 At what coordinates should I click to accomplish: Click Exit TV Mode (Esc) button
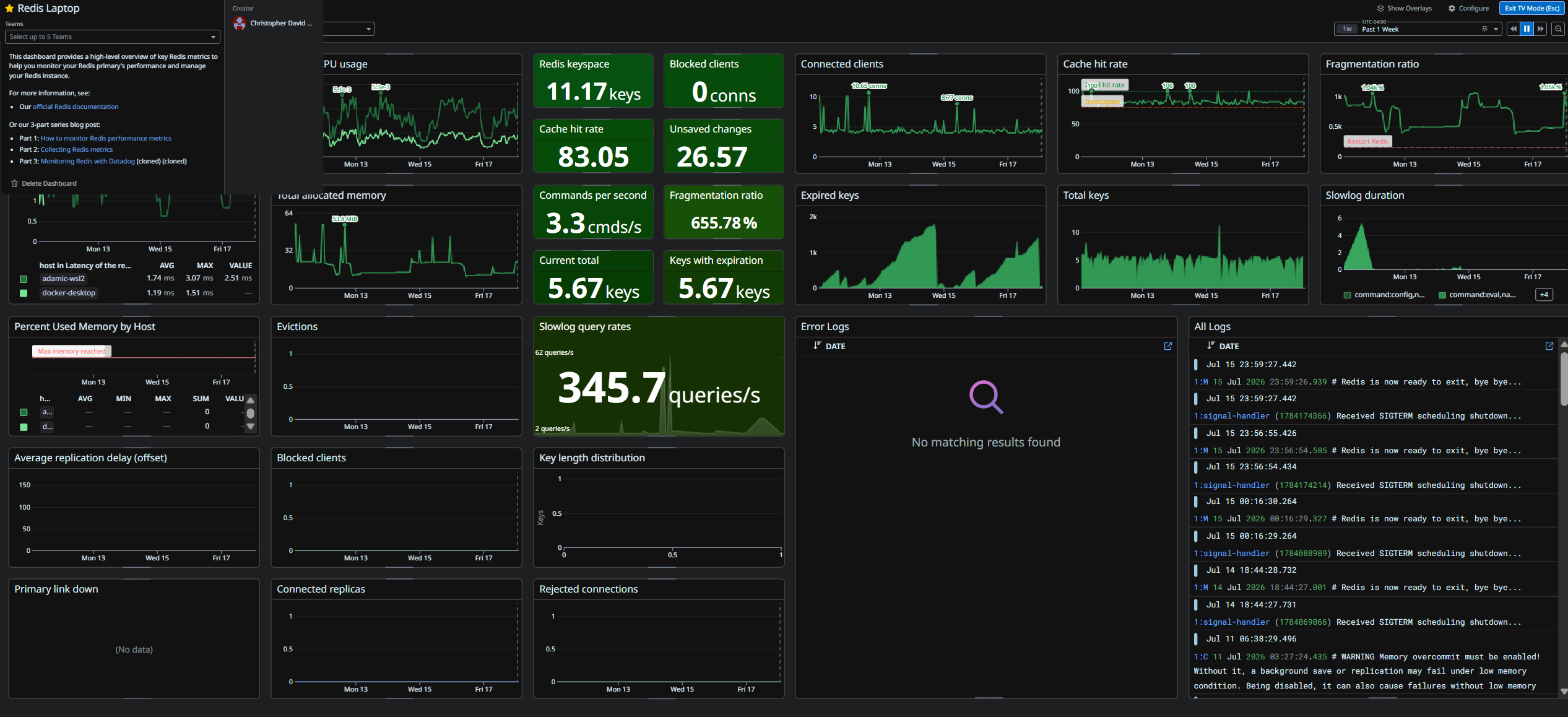click(x=1531, y=8)
